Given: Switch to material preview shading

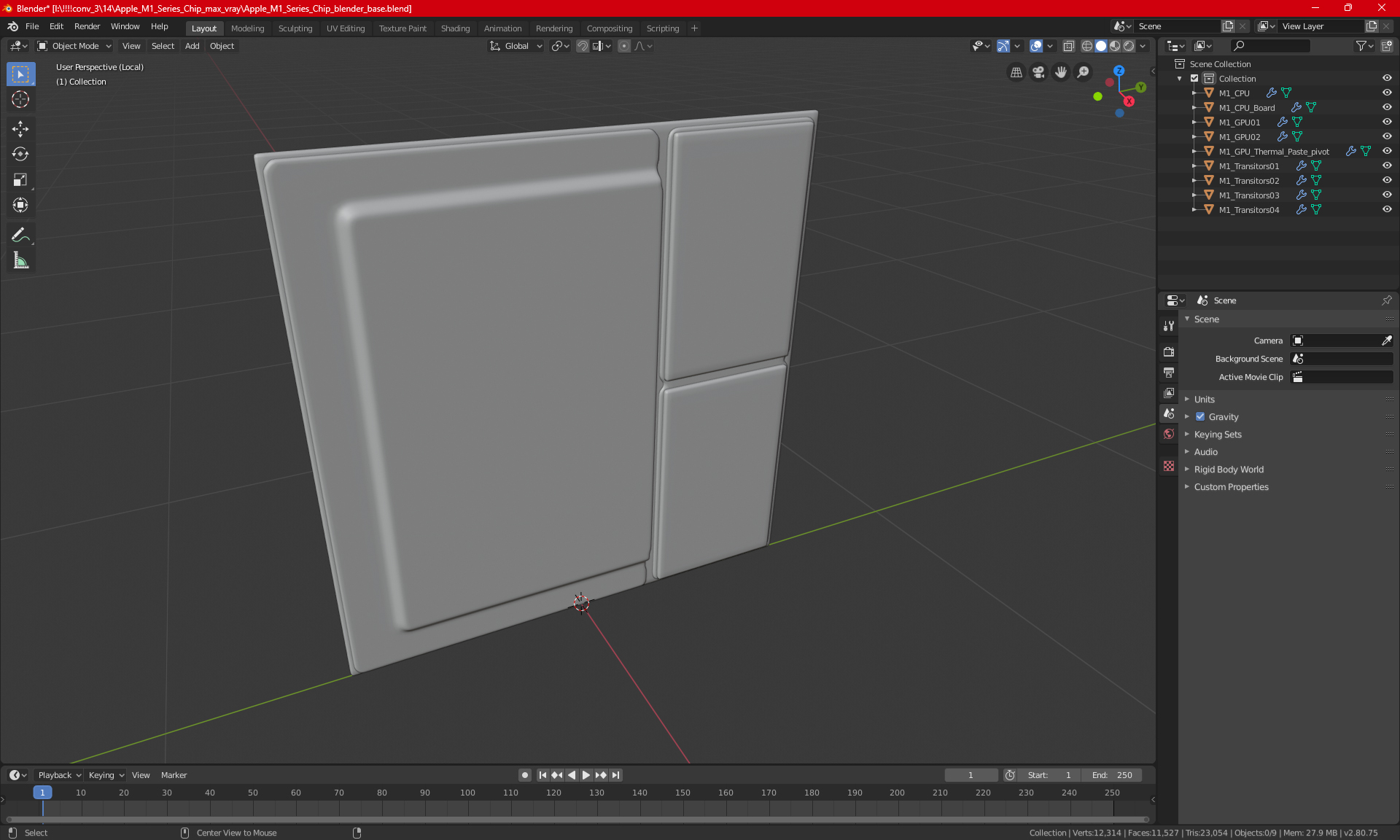Looking at the screenshot, I should point(1115,46).
